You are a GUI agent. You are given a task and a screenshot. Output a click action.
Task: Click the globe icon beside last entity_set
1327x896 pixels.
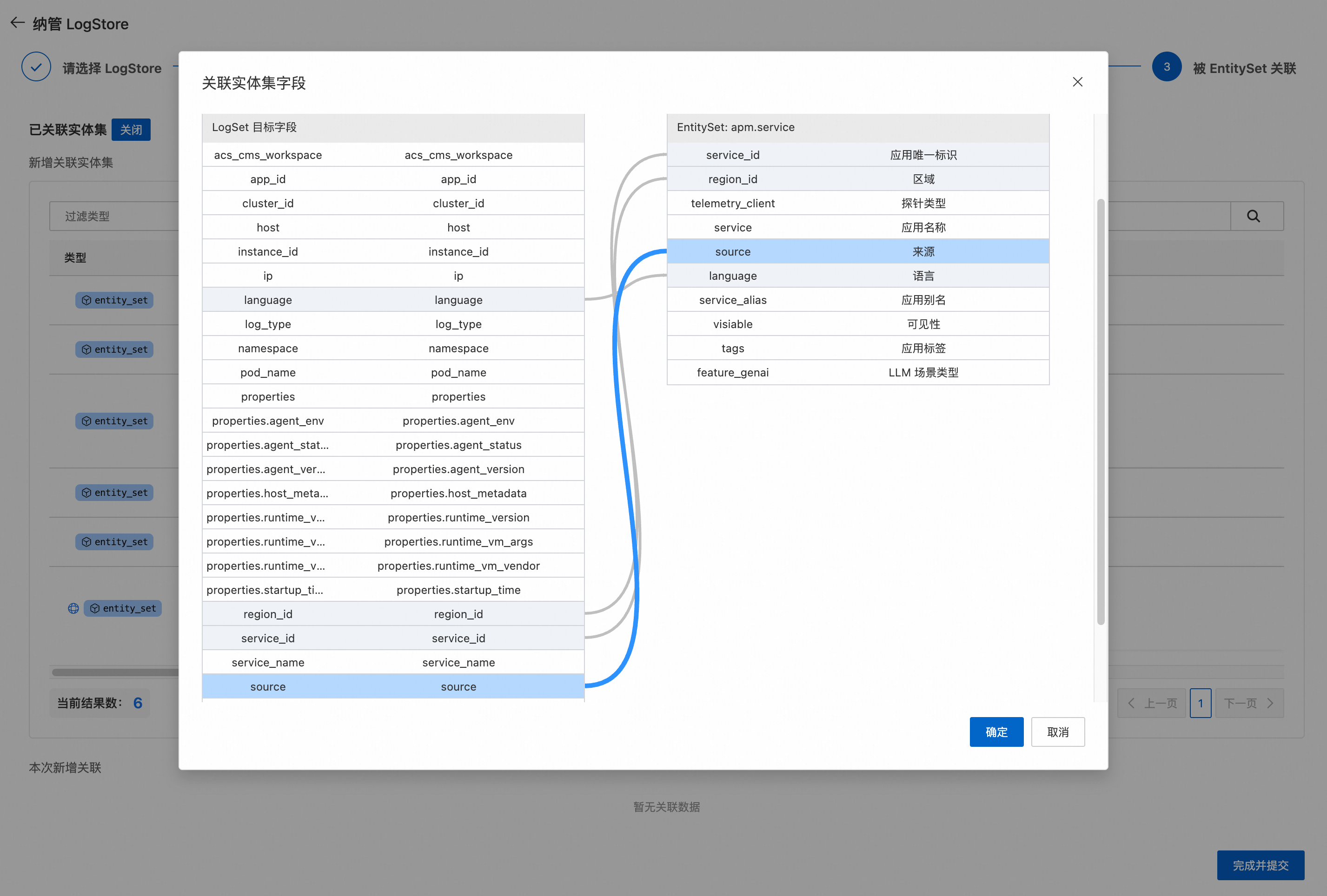point(73,608)
